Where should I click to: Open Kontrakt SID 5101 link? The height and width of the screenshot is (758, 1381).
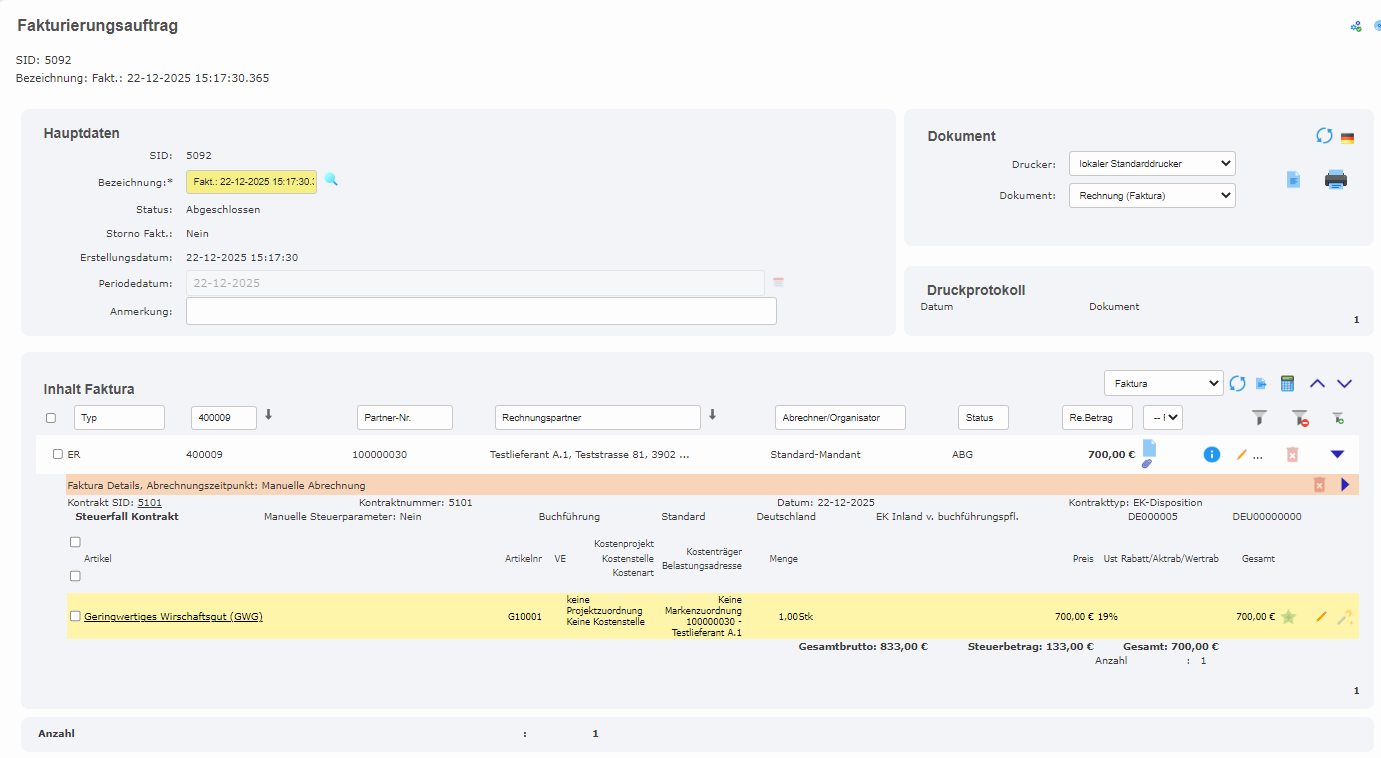point(150,503)
